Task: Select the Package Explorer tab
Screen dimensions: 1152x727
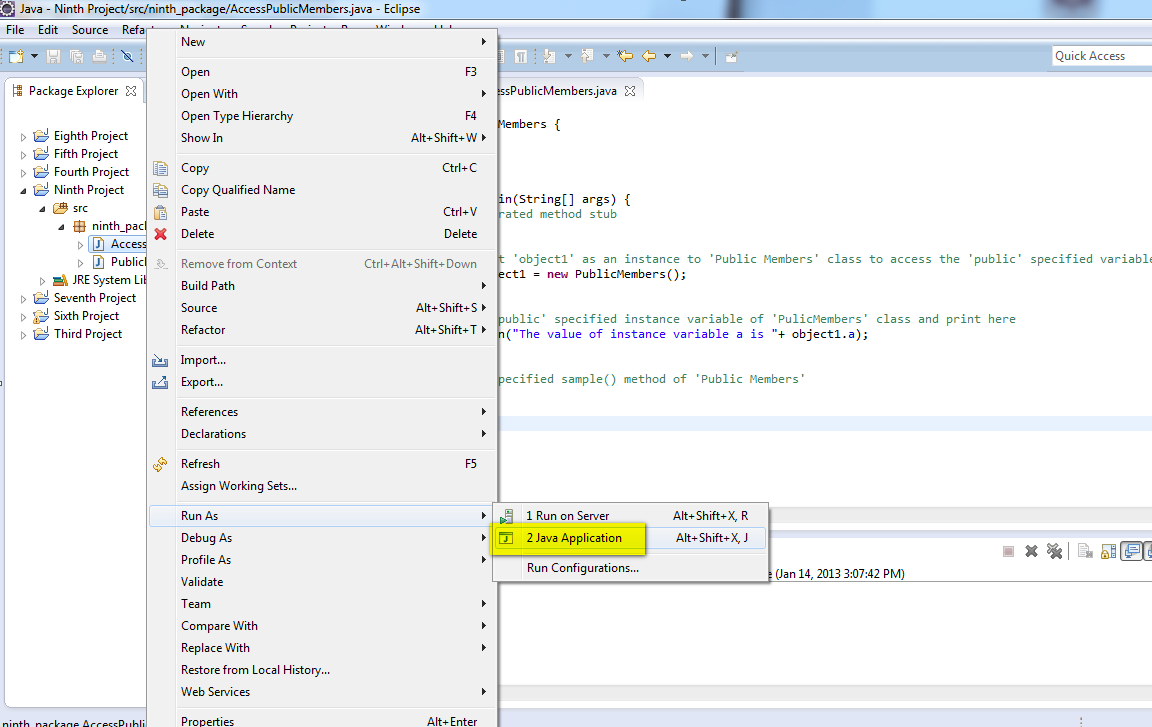Action: pyautogui.click(x=73, y=91)
